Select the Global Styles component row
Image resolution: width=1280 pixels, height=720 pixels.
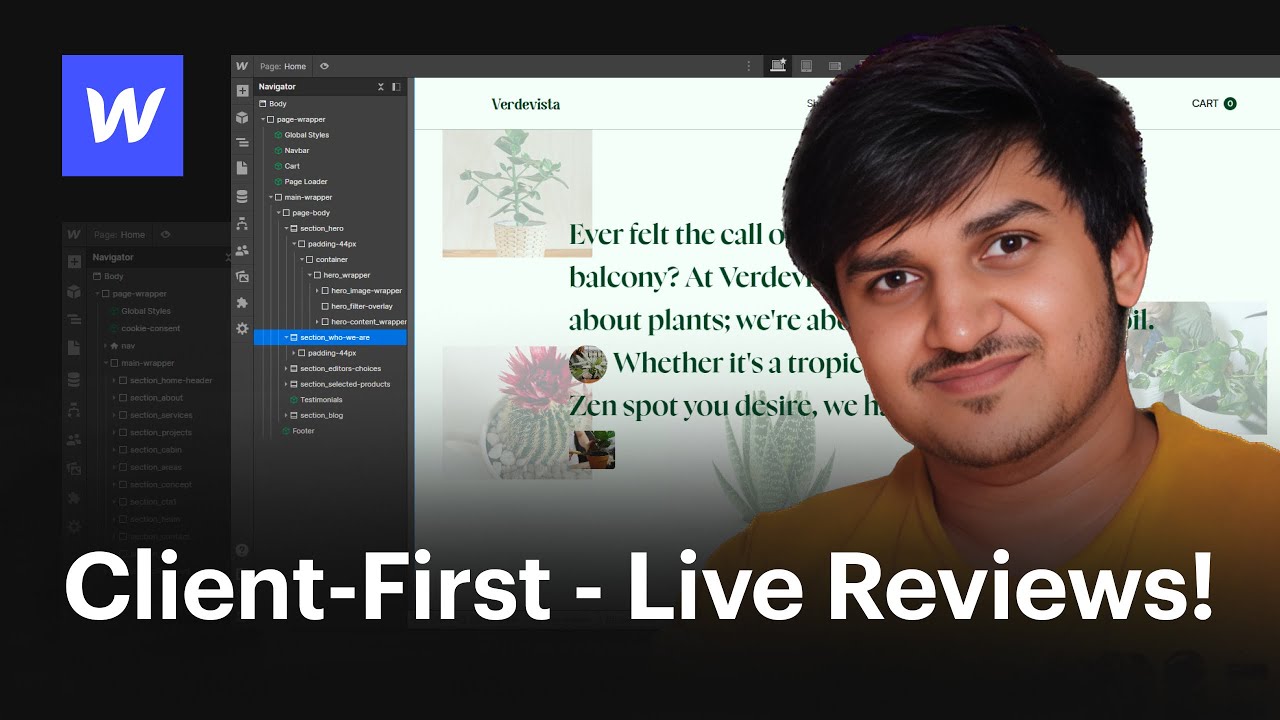[x=330, y=135]
